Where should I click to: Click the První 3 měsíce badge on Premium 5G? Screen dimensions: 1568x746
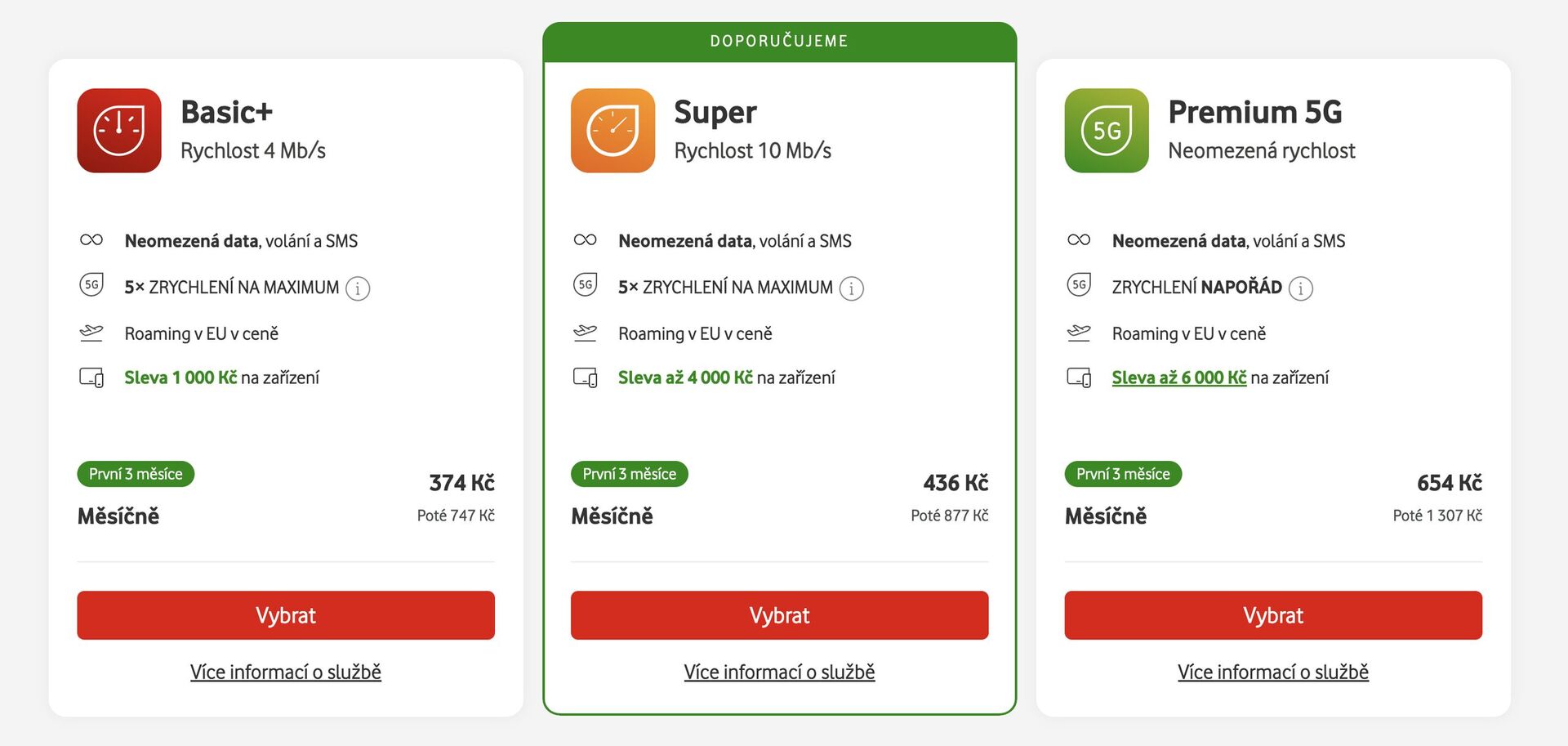[1122, 474]
